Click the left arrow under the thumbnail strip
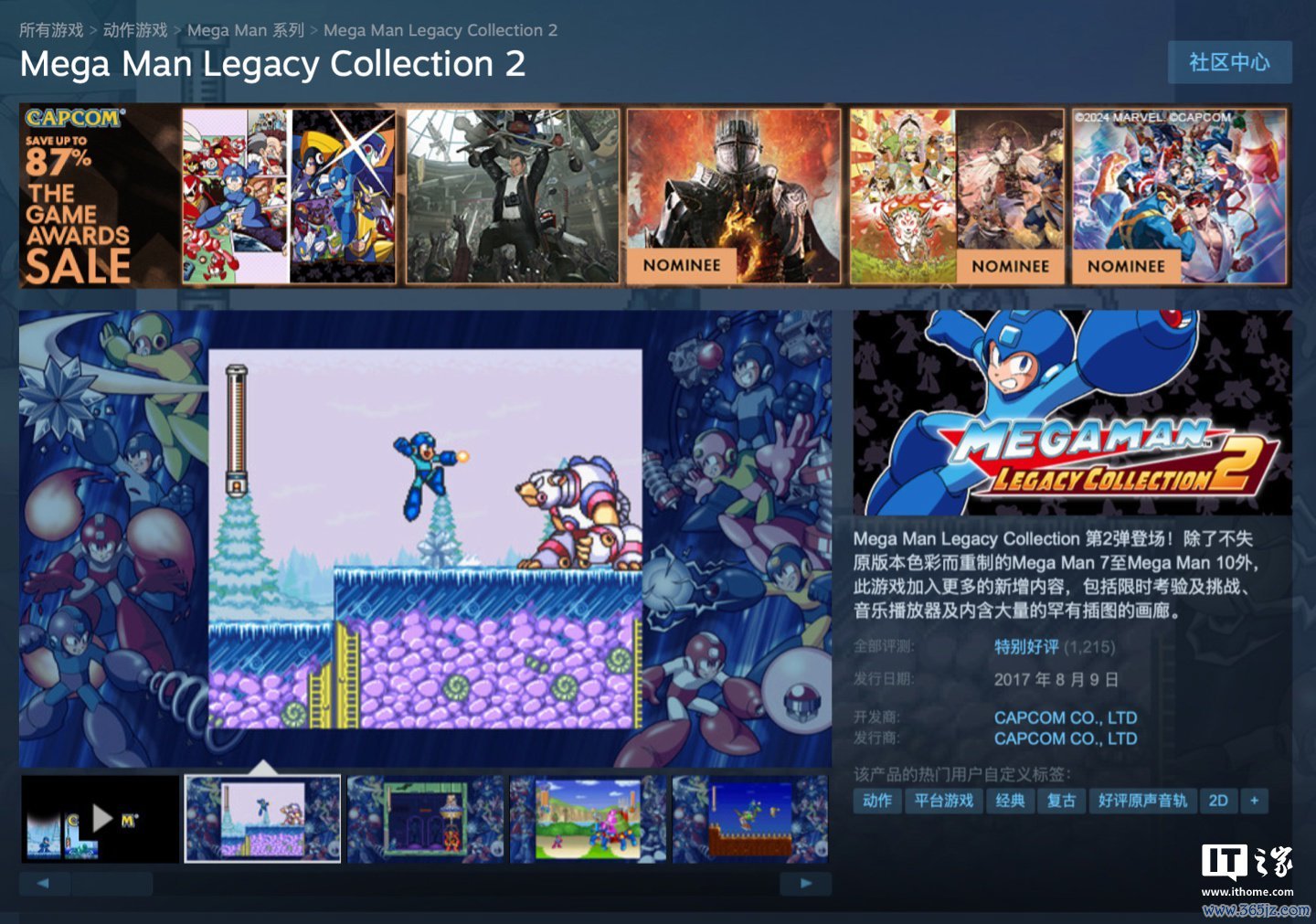 pos(44,883)
